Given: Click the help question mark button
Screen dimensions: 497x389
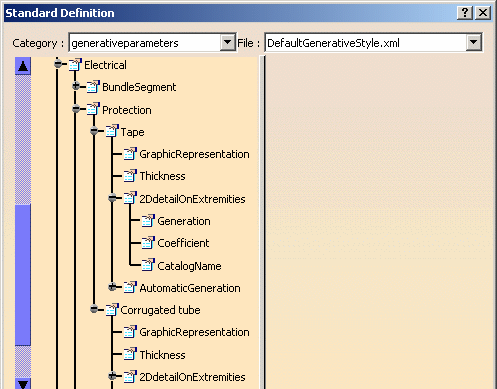Looking at the screenshot, I should click(465, 13).
